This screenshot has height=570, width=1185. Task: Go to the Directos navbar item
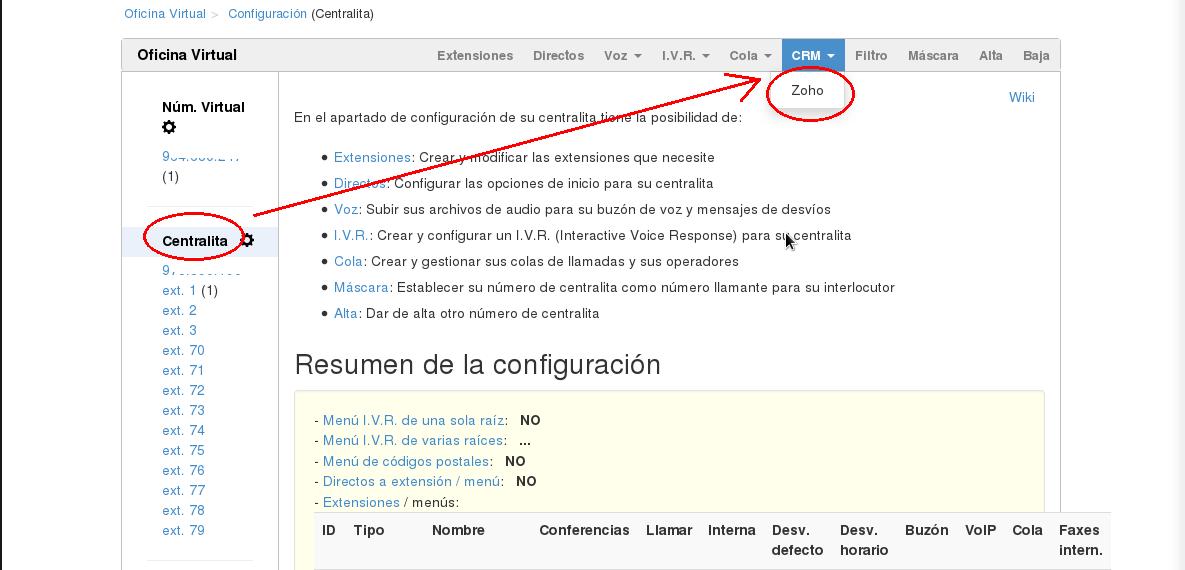[x=558, y=56]
